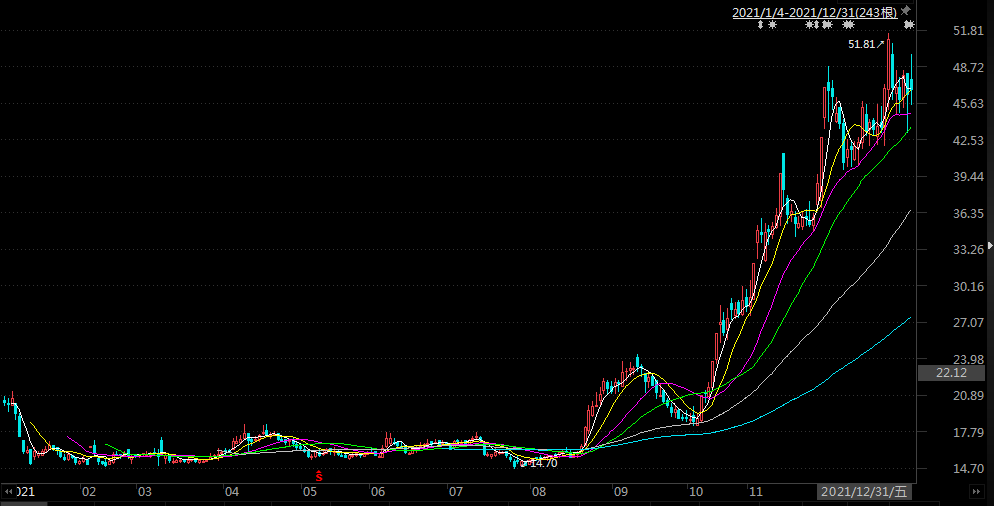Open the 2021/1/4-2021/12/31 date range link
The height and width of the screenshot is (506, 994).
click(x=815, y=13)
